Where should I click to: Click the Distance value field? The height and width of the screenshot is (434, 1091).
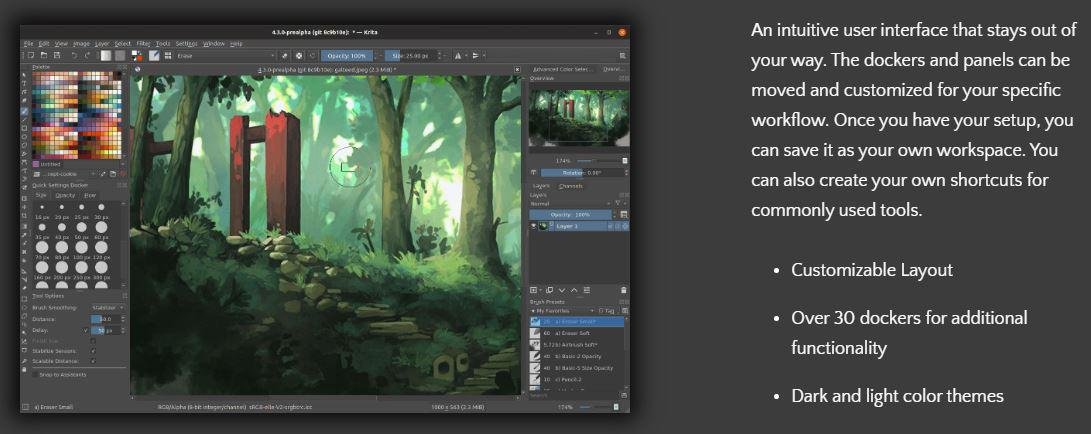pos(106,319)
